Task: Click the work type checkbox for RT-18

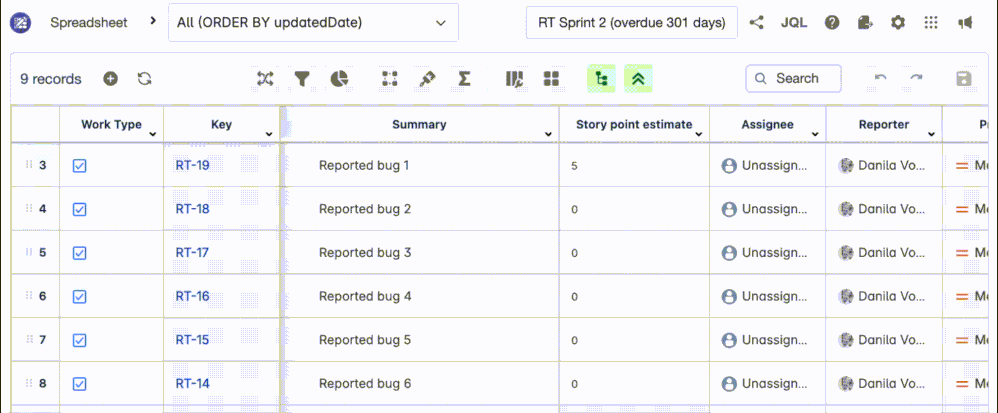Action: pos(80,209)
